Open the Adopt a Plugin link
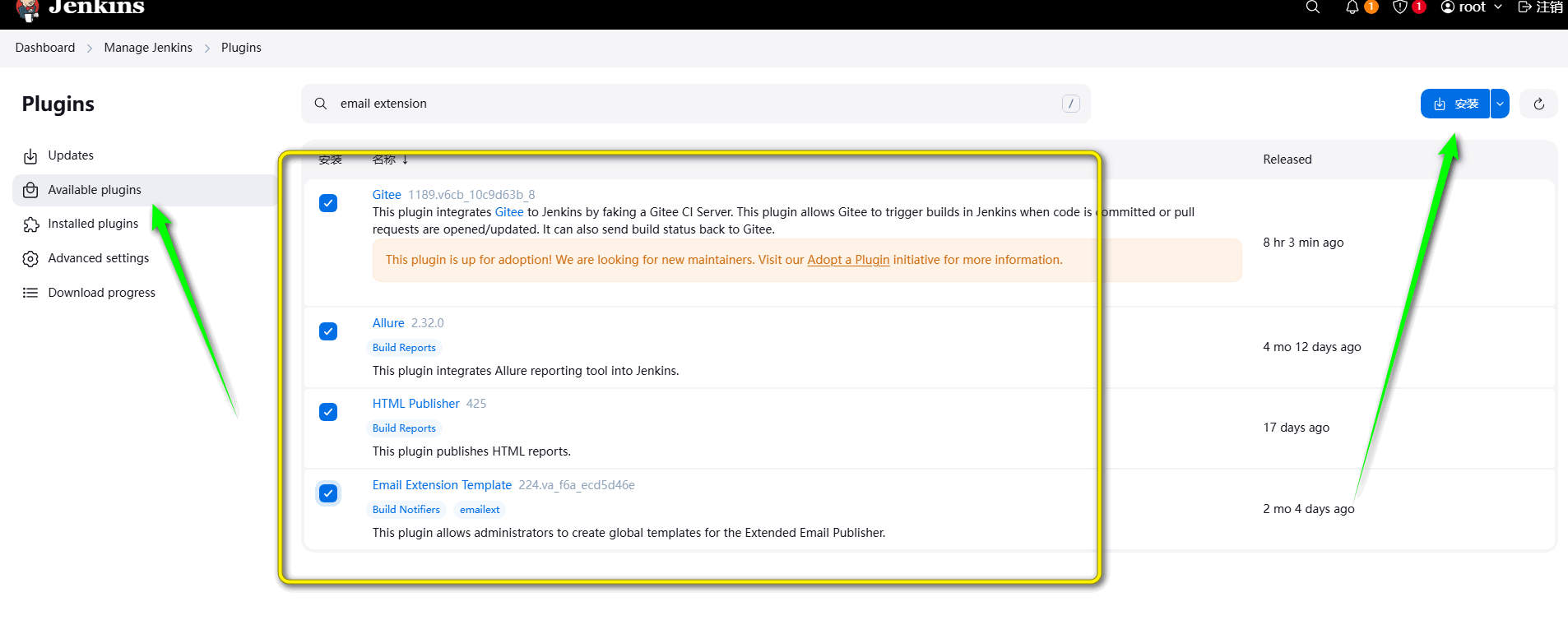This screenshot has width=1568, height=620. pyautogui.click(x=848, y=260)
